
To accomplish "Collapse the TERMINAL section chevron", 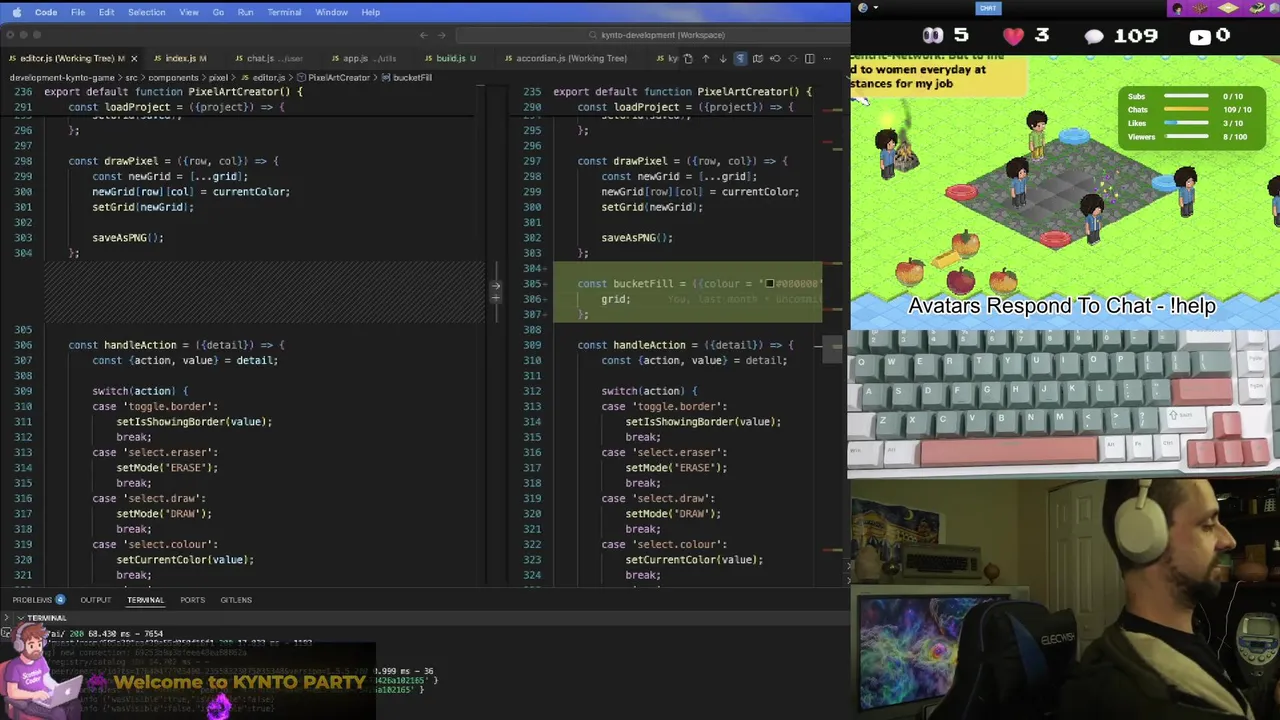I will point(19,618).
